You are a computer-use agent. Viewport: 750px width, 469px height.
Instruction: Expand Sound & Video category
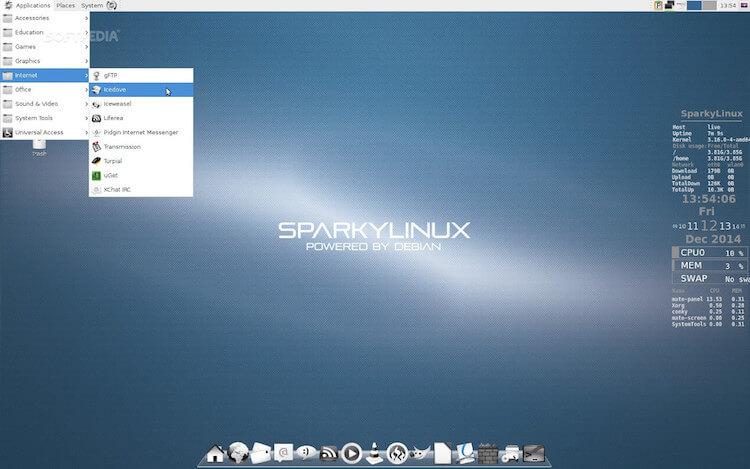point(45,104)
